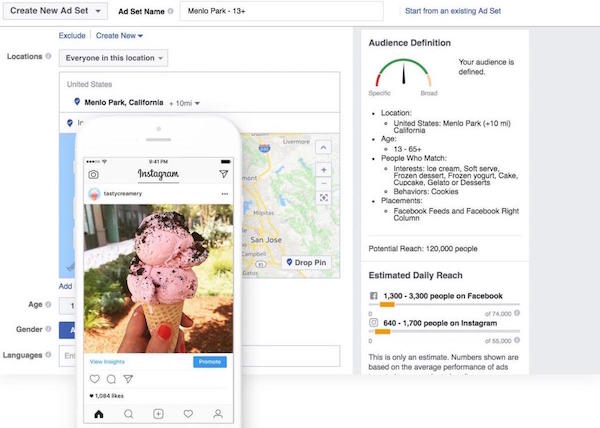Click the United States country label in locations

tap(89, 84)
